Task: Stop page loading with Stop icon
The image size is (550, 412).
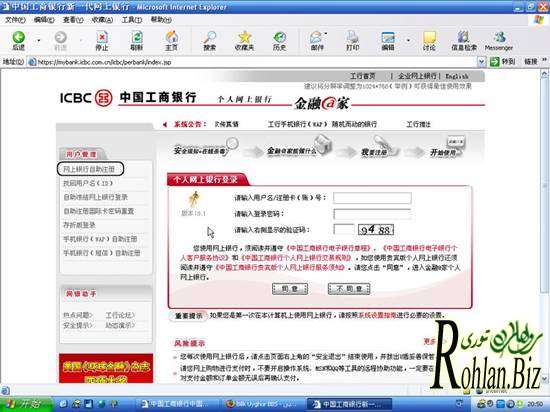Action: (x=102, y=41)
